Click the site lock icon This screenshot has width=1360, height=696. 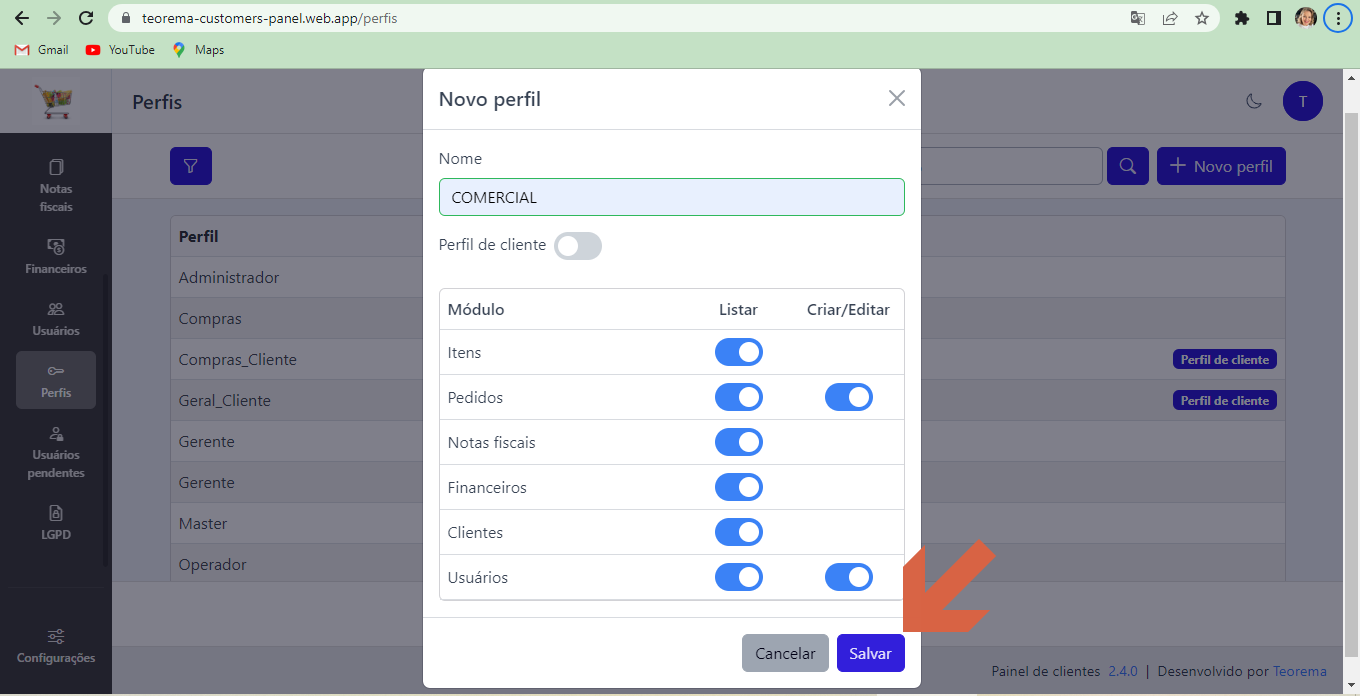pos(126,18)
